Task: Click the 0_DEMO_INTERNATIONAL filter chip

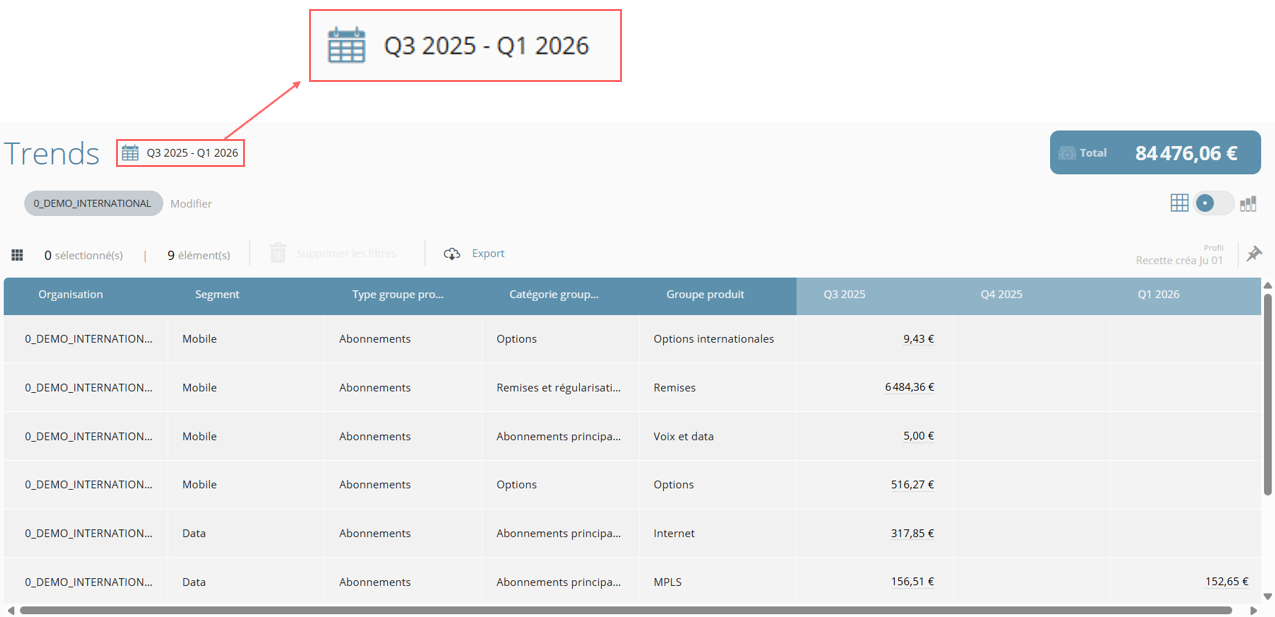Action: point(93,203)
